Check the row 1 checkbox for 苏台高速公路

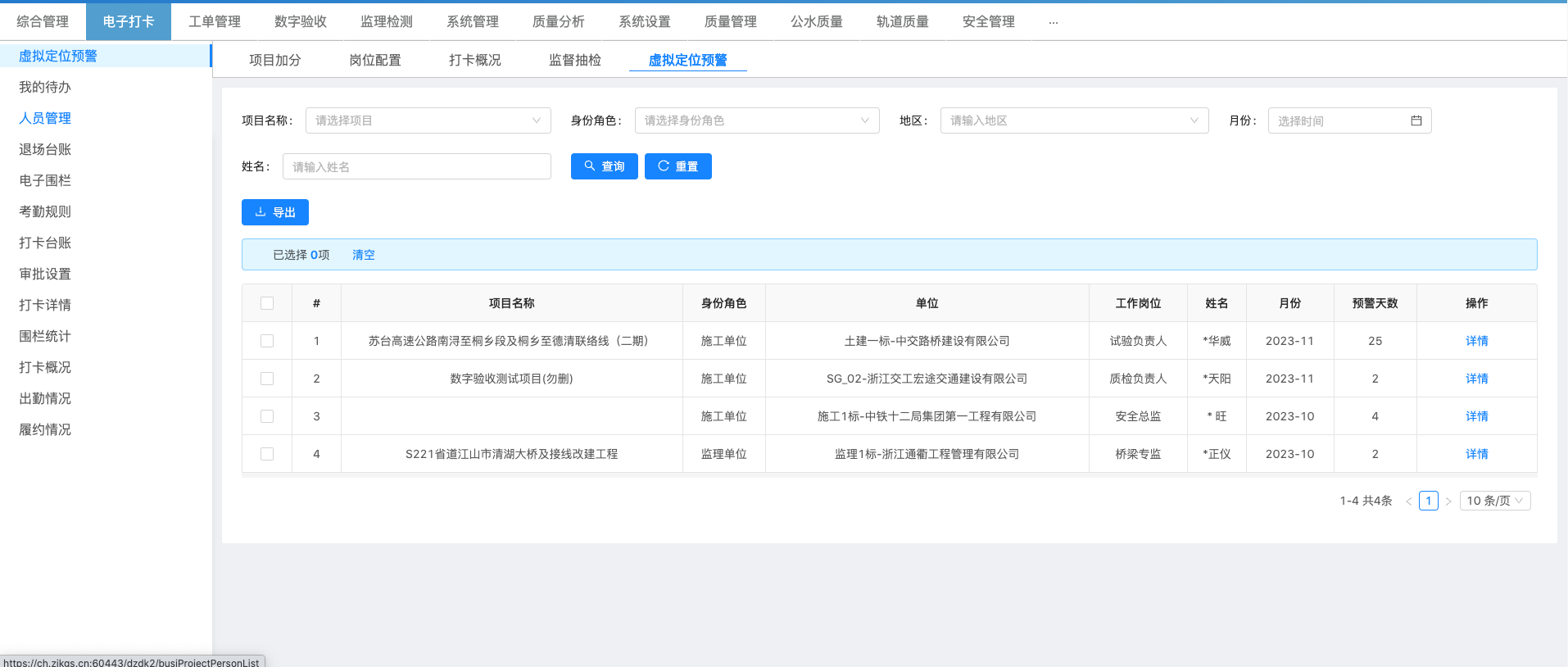[x=267, y=341]
